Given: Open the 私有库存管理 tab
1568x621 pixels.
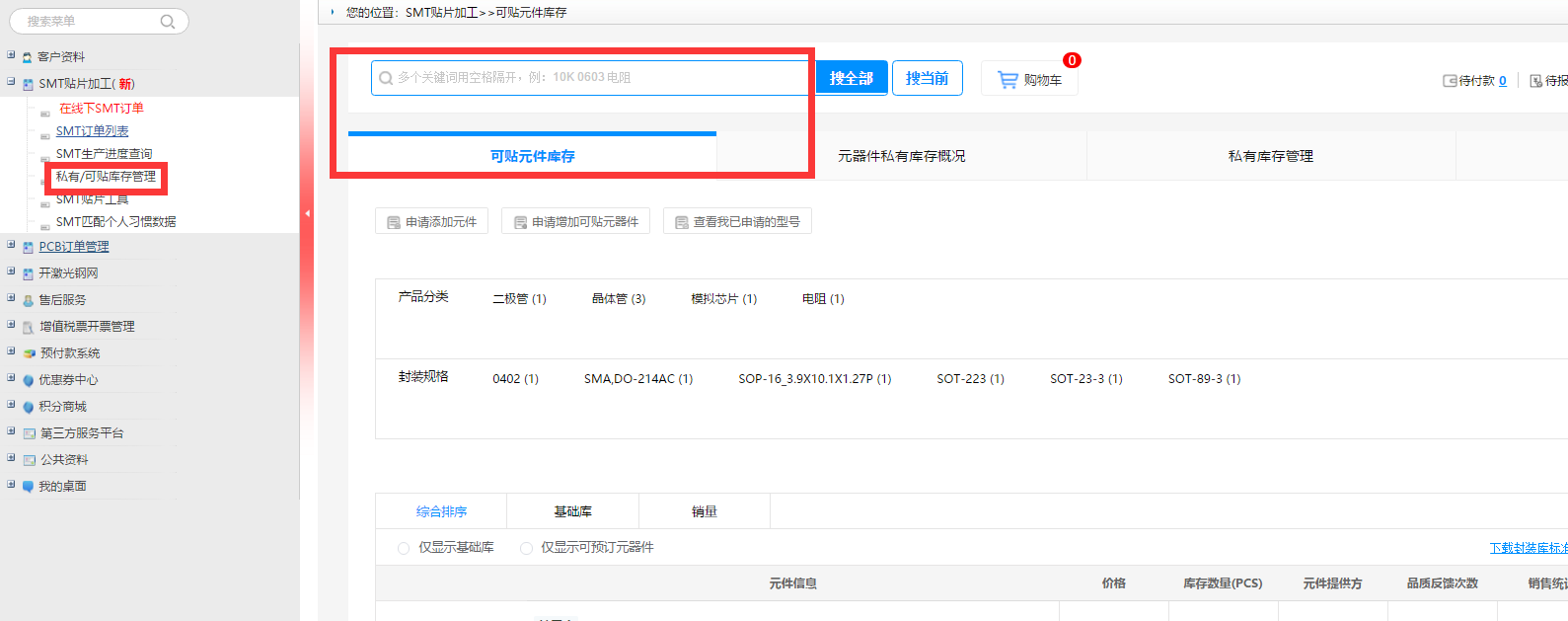Looking at the screenshot, I should tap(1270, 156).
